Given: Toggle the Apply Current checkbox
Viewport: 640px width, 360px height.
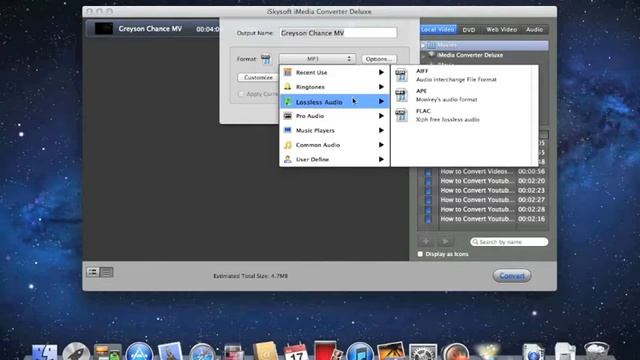Looking at the screenshot, I should (240, 94).
